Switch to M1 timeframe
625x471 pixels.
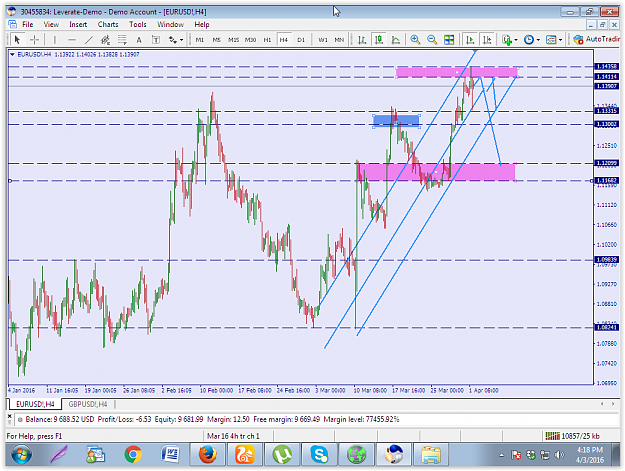[200, 40]
